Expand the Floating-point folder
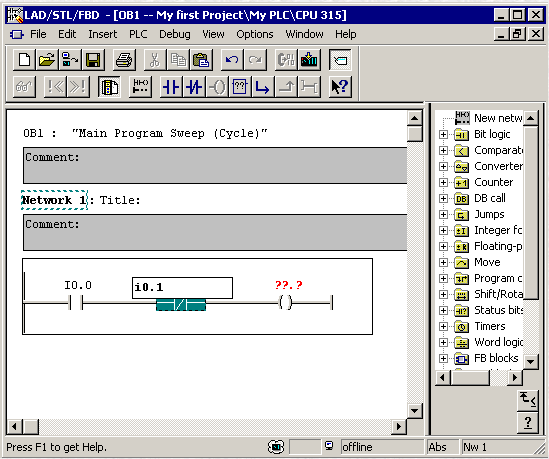Image resolution: width=549 pixels, height=459 pixels. (443, 246)
